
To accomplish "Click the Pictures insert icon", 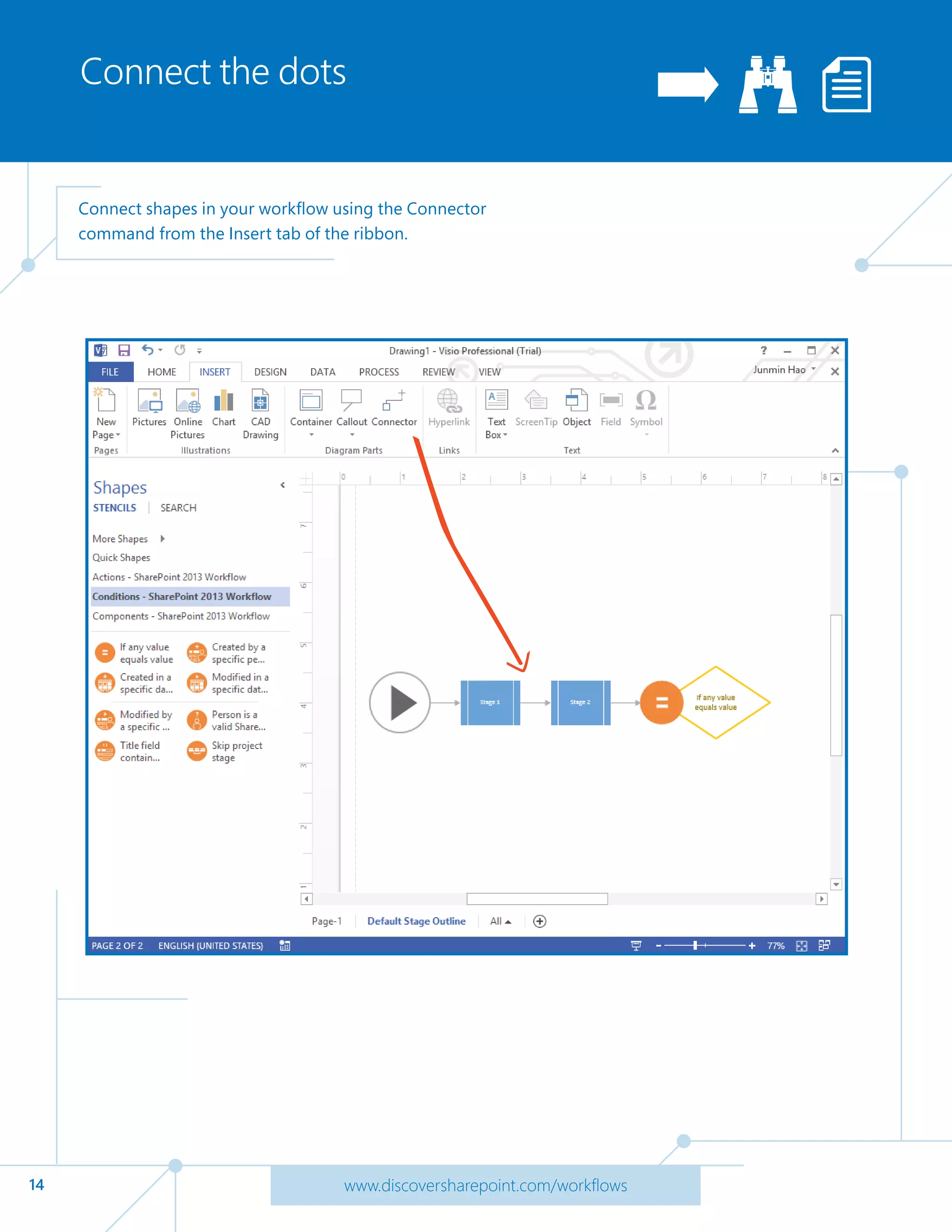I will coord(150,400).
